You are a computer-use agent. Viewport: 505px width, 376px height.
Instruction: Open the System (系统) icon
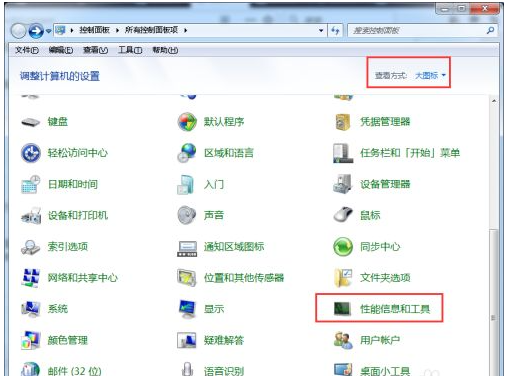tap(31, 309)
